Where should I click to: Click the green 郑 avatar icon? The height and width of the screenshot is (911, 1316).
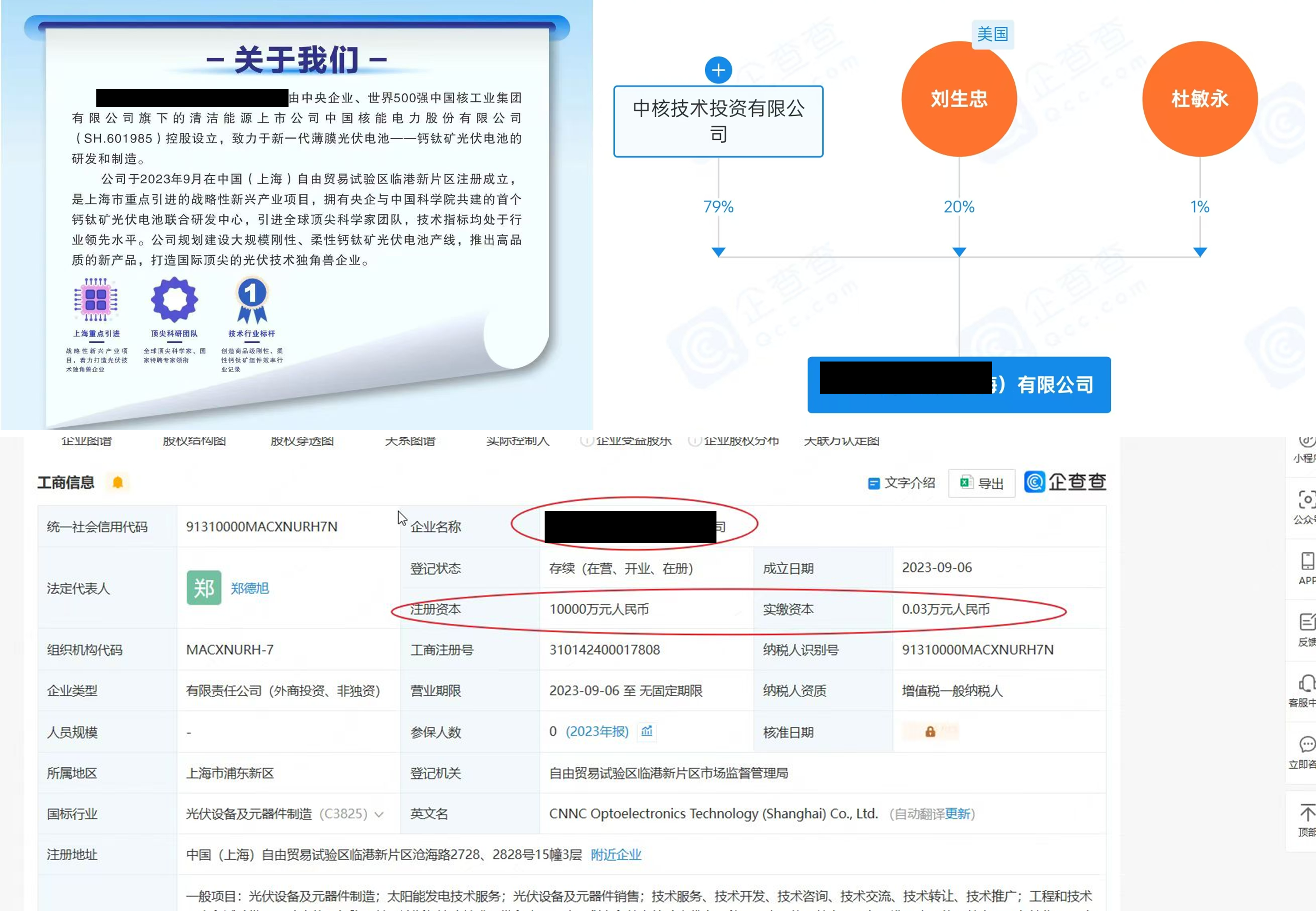pyautogui.click(x=204, y=587)
